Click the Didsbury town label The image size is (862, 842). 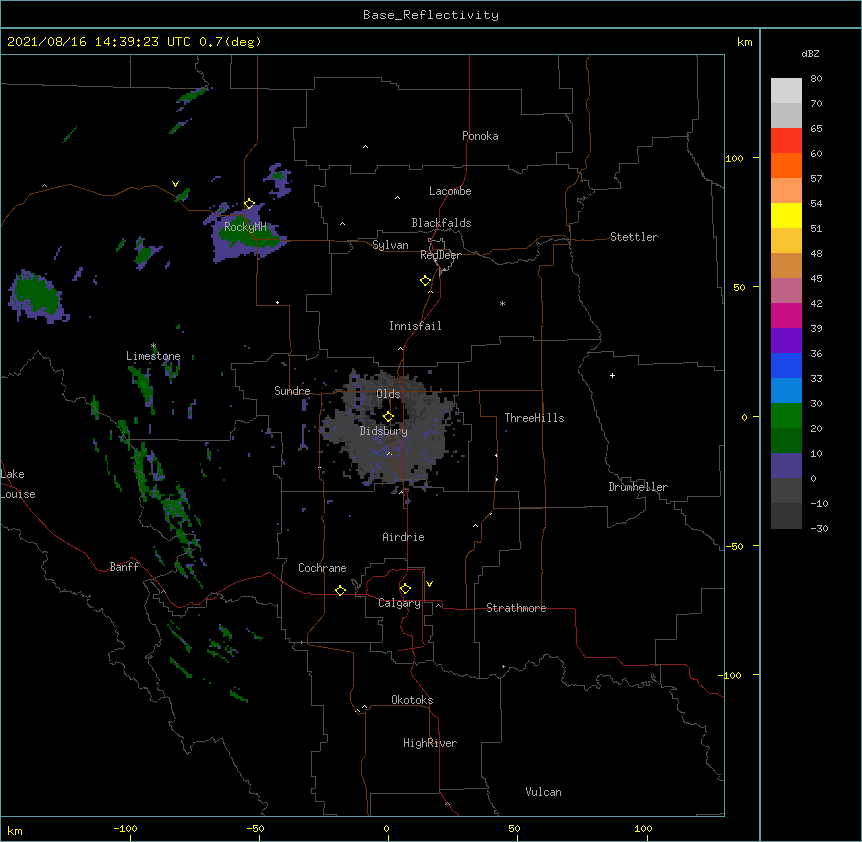point(384,431)
